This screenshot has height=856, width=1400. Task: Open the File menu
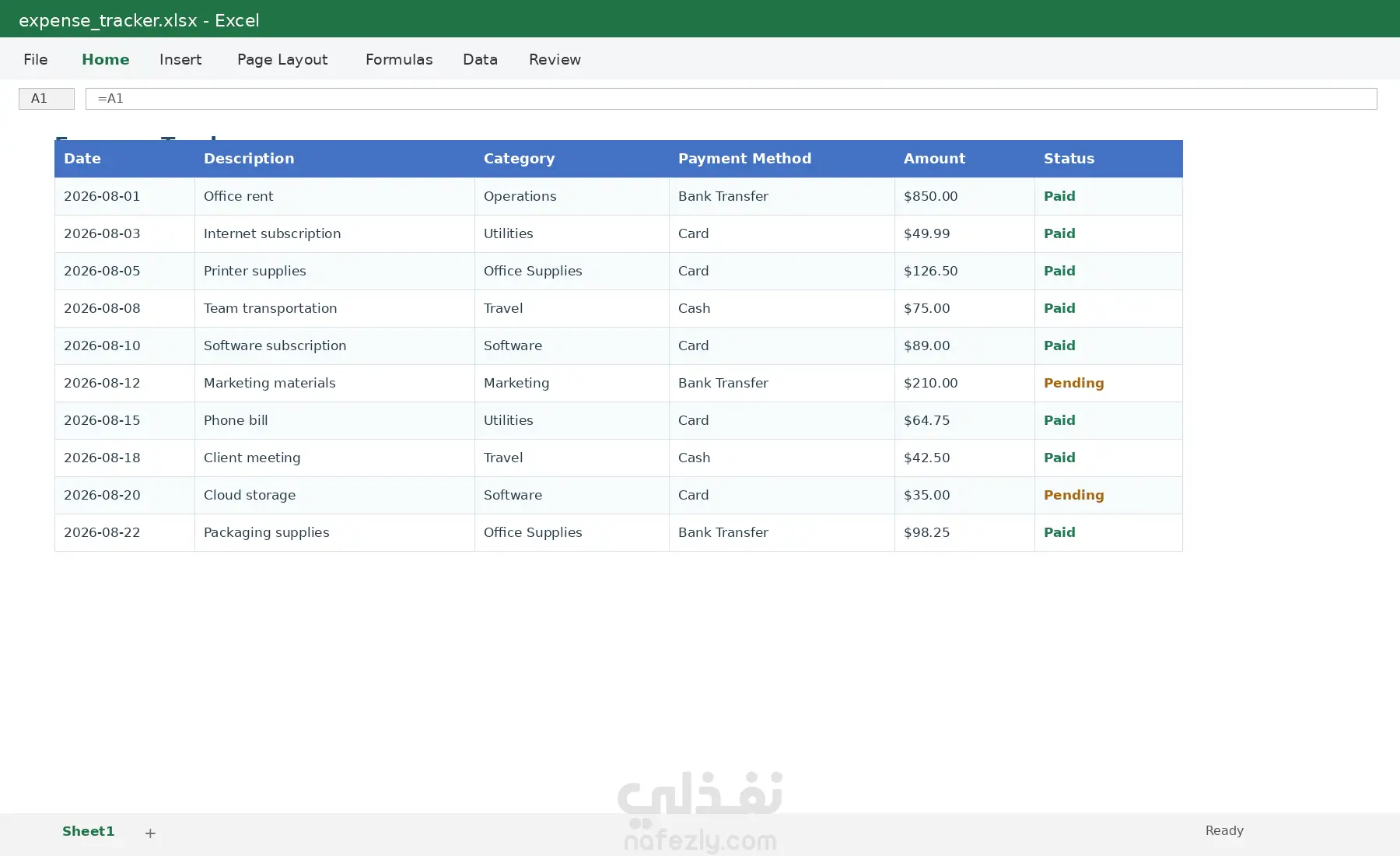(x=35, y=59)
